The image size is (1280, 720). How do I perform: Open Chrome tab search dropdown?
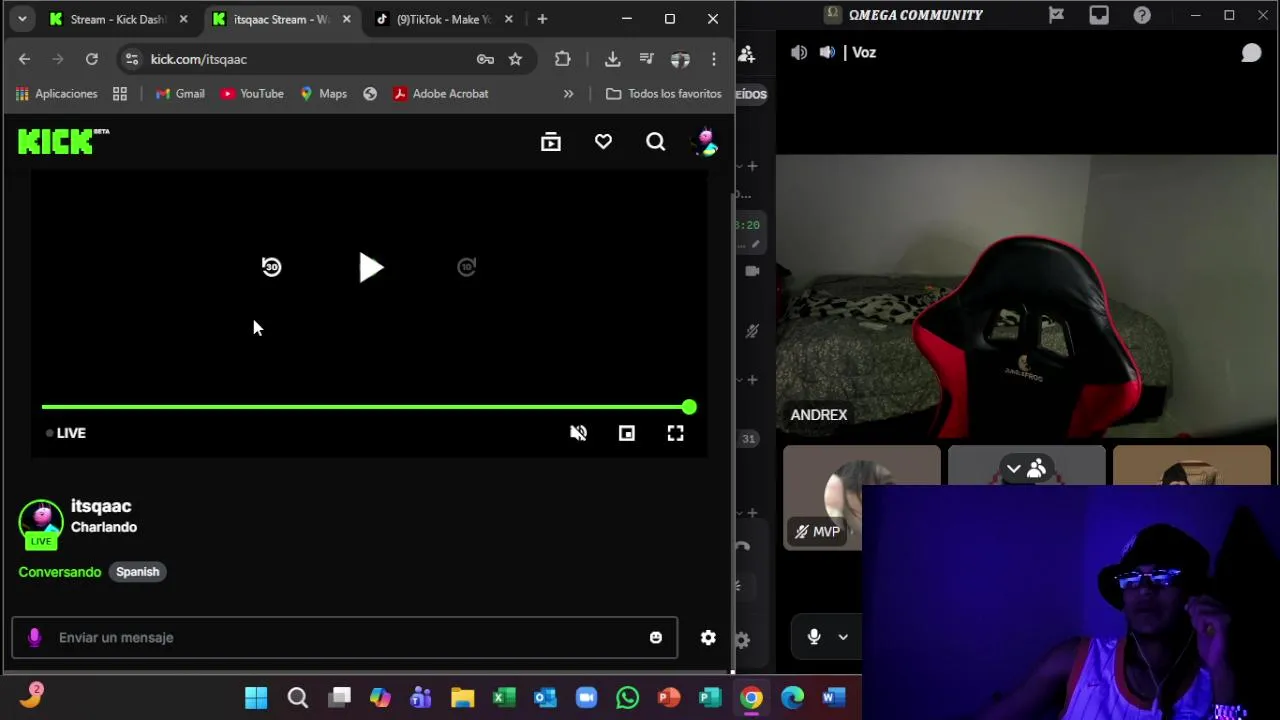point(22,19)
